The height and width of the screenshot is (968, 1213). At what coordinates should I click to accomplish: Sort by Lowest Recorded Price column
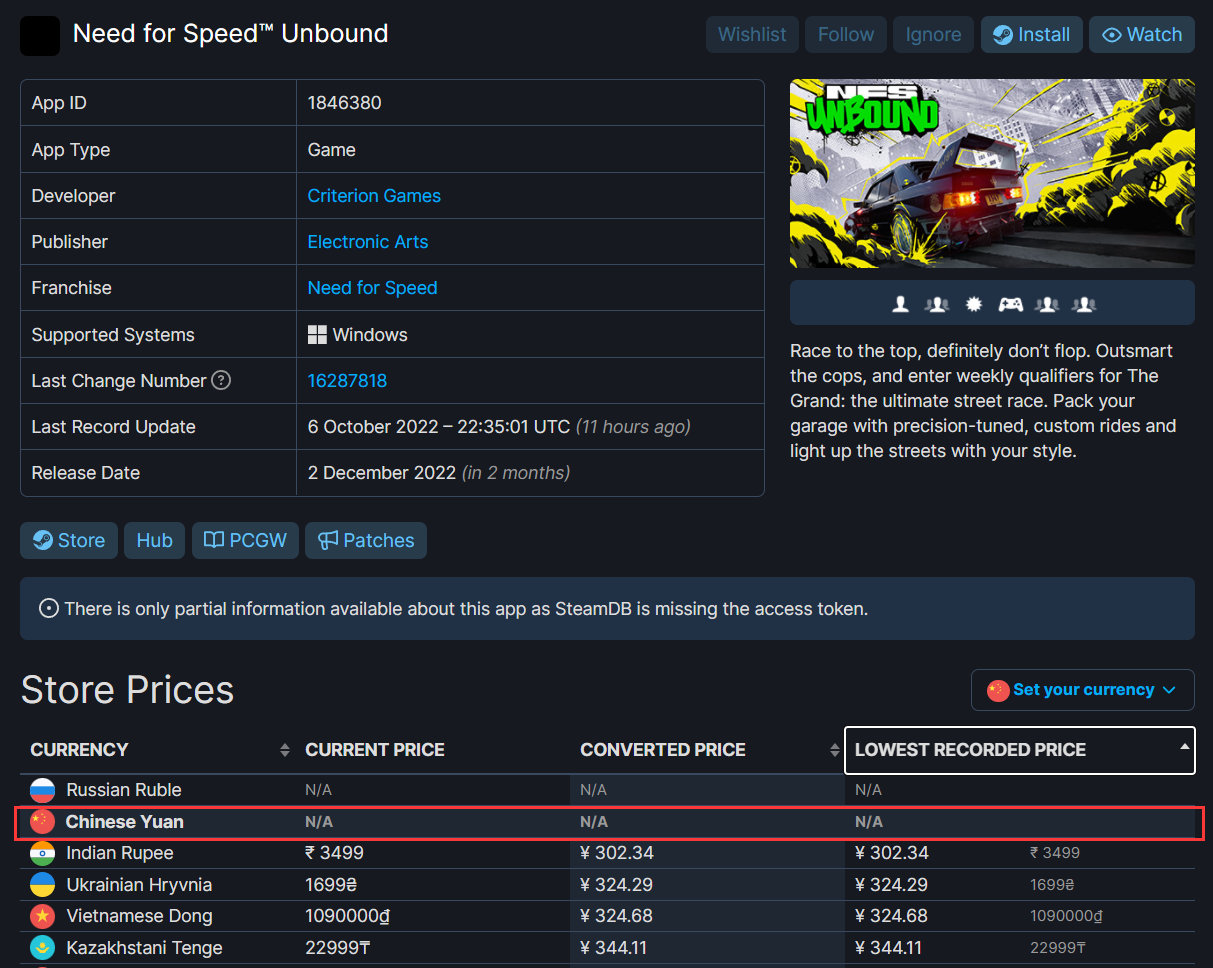pyautogui.click(x=1019, y=750)
